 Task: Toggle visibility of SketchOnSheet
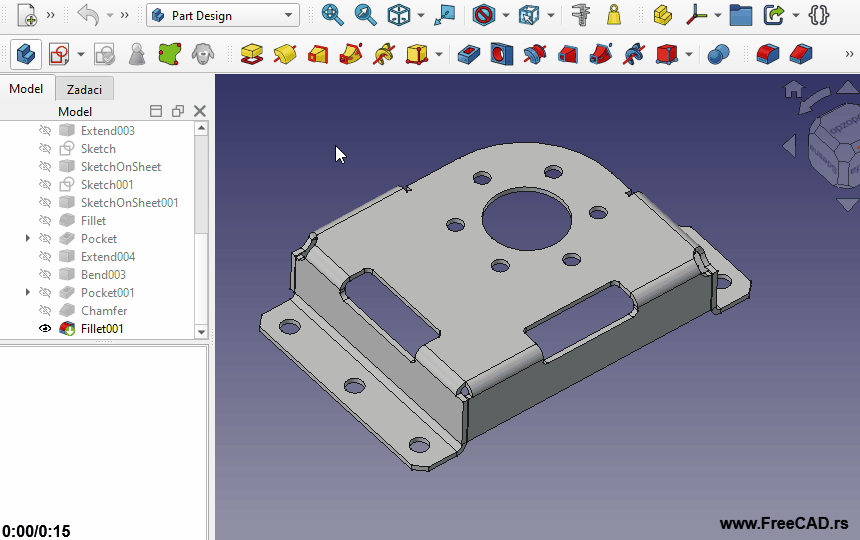(45, 167)
